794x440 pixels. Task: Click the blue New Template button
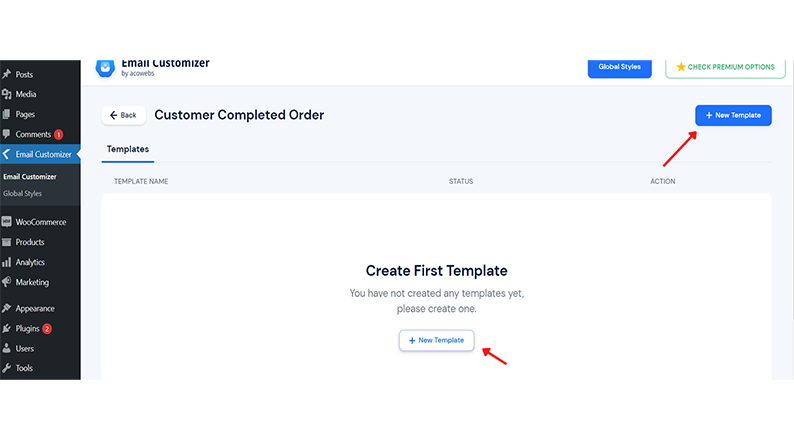(x=733, y=115)
